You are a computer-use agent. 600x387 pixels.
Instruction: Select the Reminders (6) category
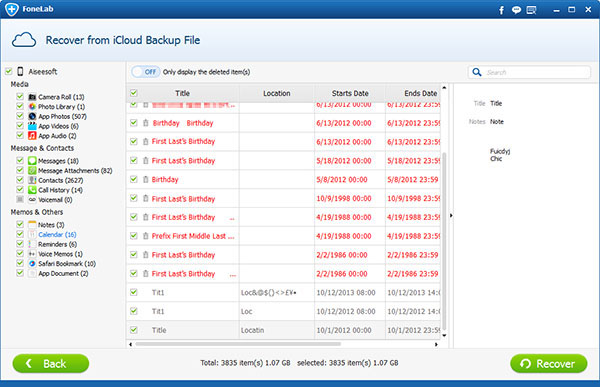(57, 244)
